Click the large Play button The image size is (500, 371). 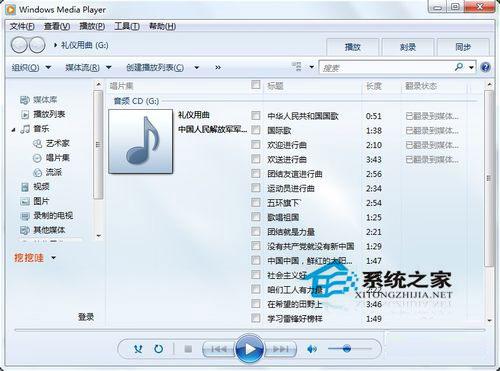click(x=249, y=349)
